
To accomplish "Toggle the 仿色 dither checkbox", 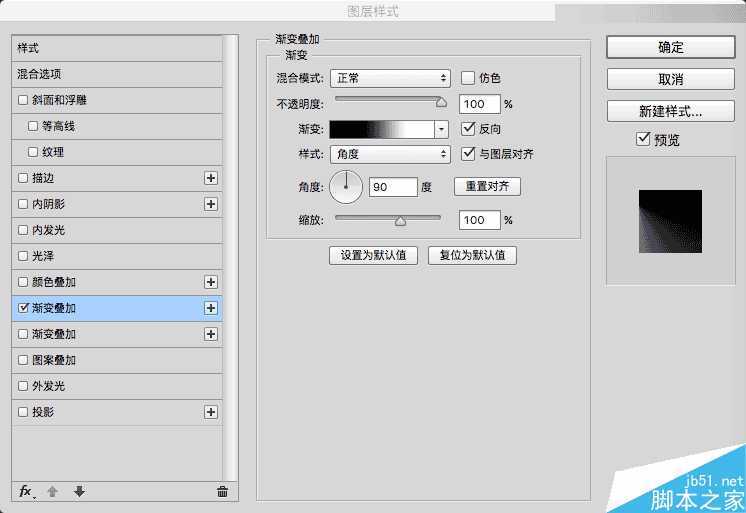I will [x=468, y=78].
